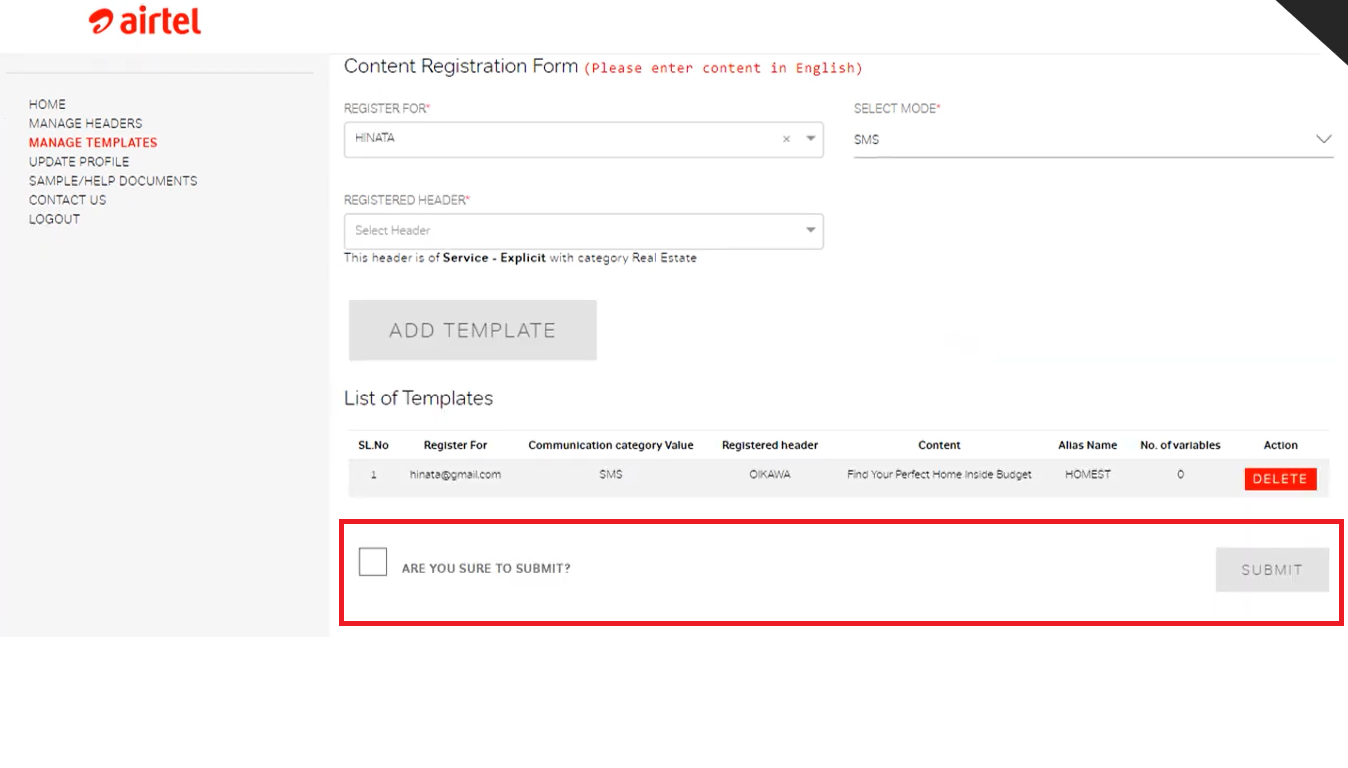Open the Select Mode SMS dropdown
This screenshot has width=1348, height=768.
click(1092, 140)
